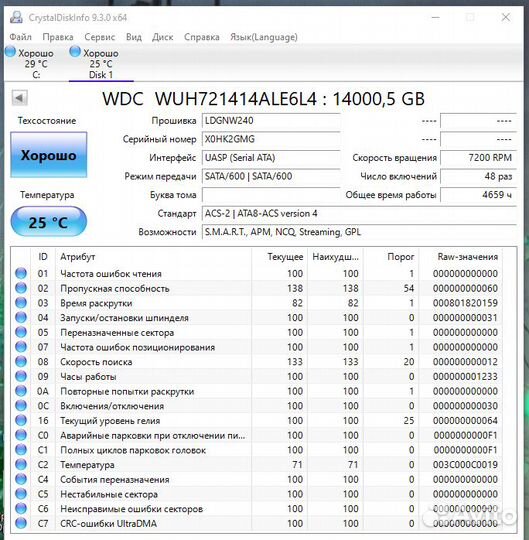Image resolution: width=529 pixels, height=540 pixels.
Task: Click the status icon for Пропускная способность
Action: (21, 288)
